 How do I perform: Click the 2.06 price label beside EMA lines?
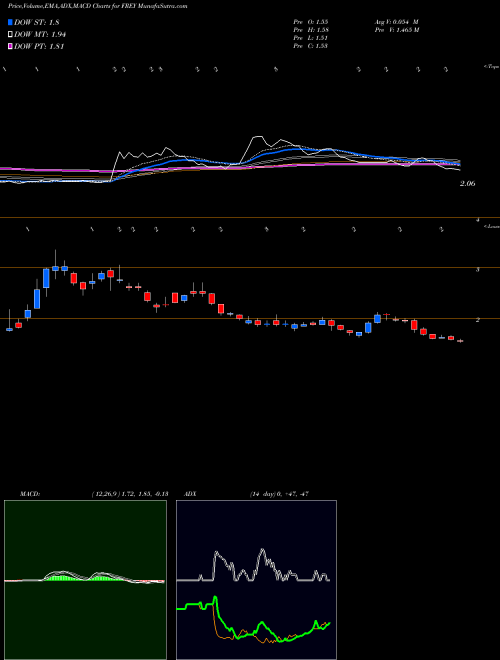point(468,184)
